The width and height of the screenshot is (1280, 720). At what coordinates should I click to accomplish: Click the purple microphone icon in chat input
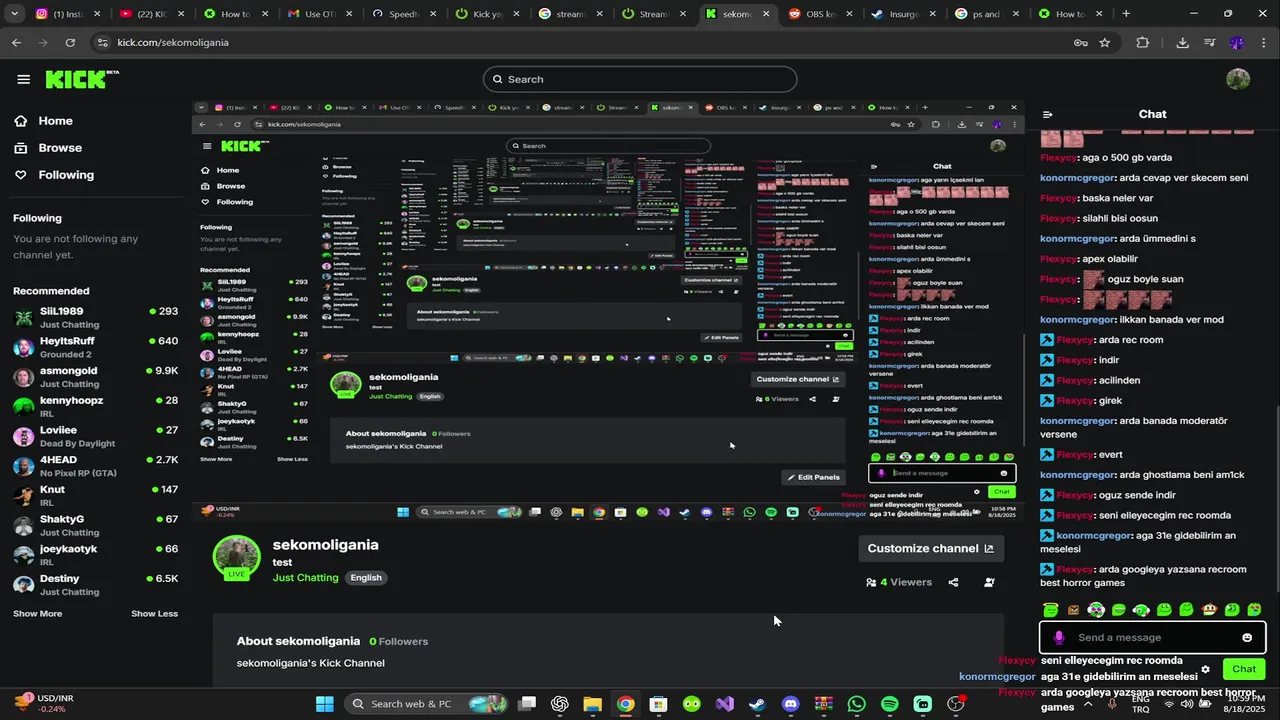[1058, 637]
